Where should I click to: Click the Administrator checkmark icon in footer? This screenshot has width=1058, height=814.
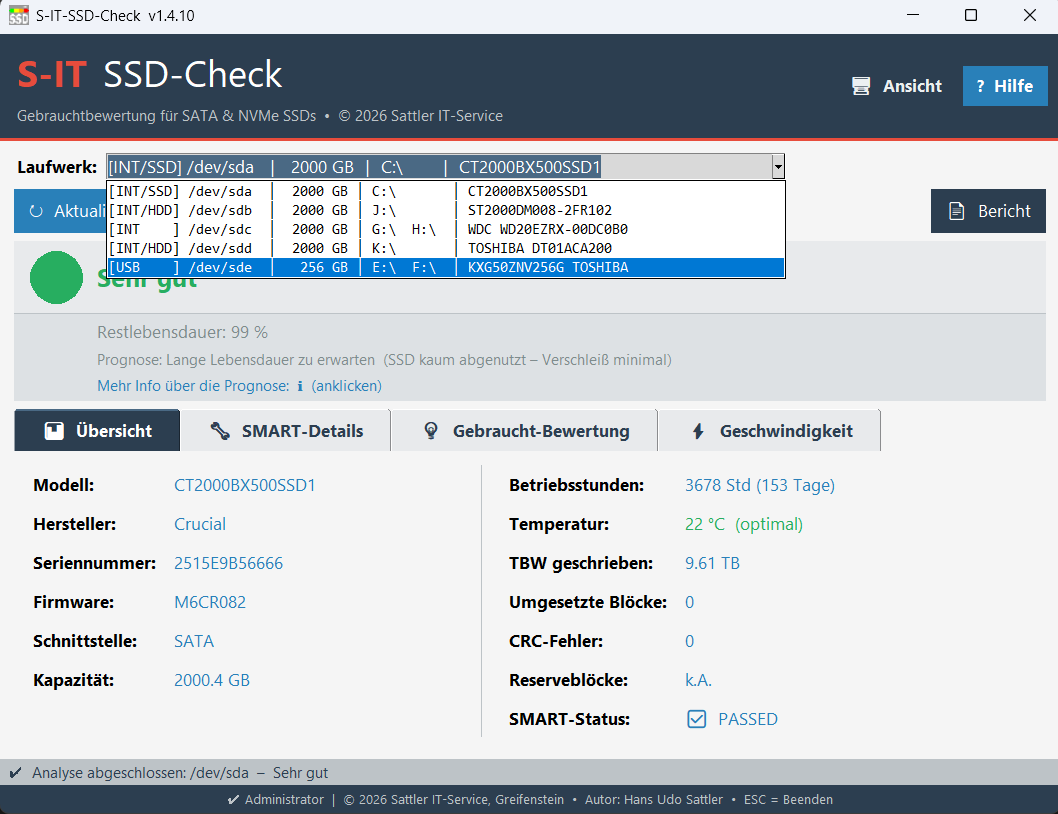(233, 800)
